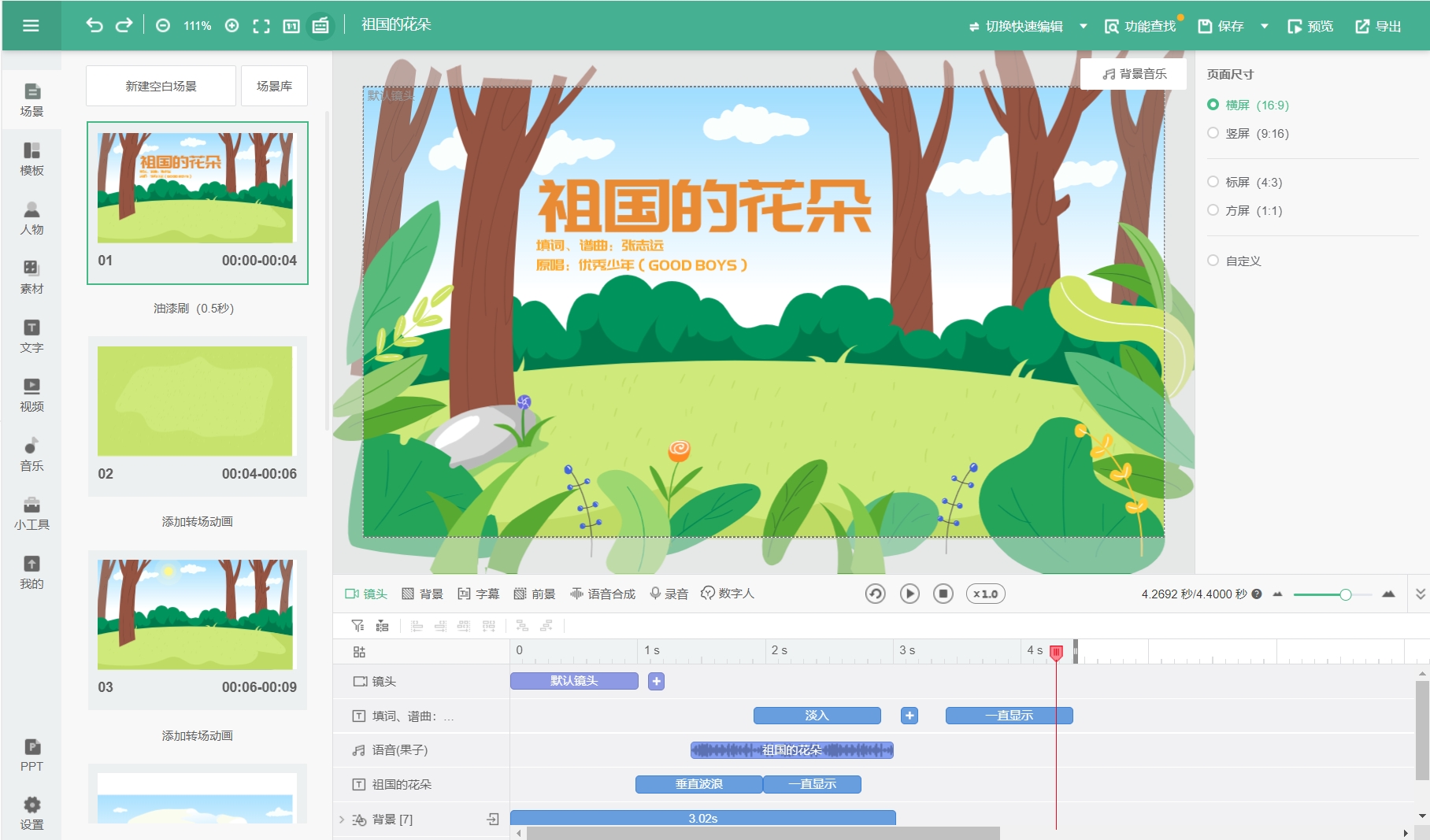Open Settings (设置) in sidebar
The height and width of the screenshot is (840, 1430).
pos(31,814)
